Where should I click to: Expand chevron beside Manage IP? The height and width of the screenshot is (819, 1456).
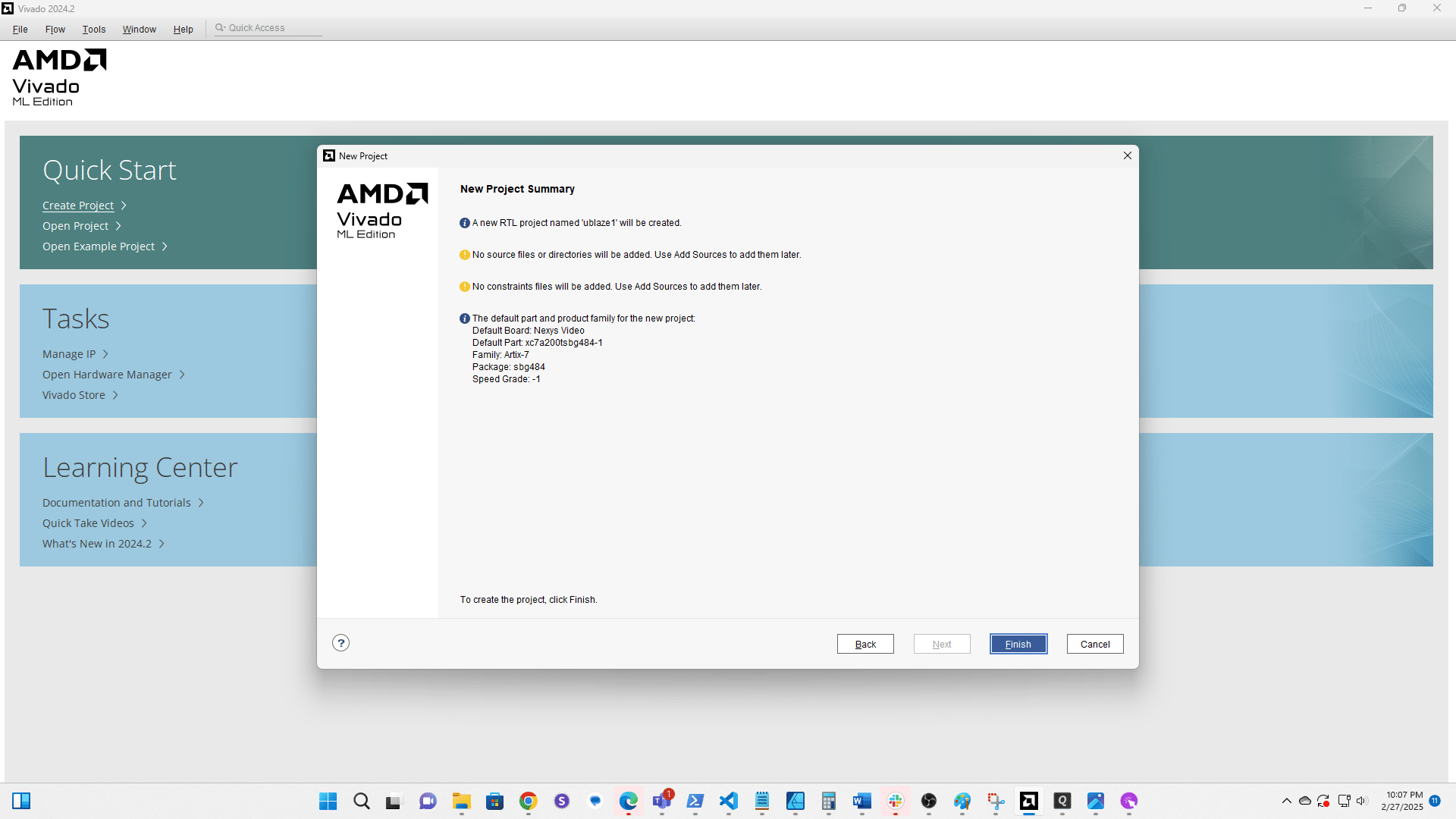(x=105, y=354)
